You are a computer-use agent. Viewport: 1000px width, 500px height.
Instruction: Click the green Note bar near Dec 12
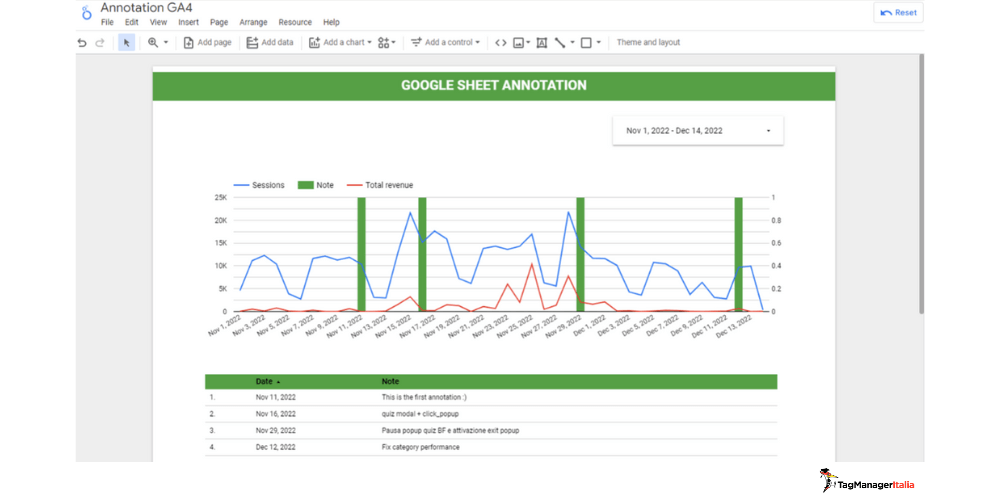tap(739, 254)
